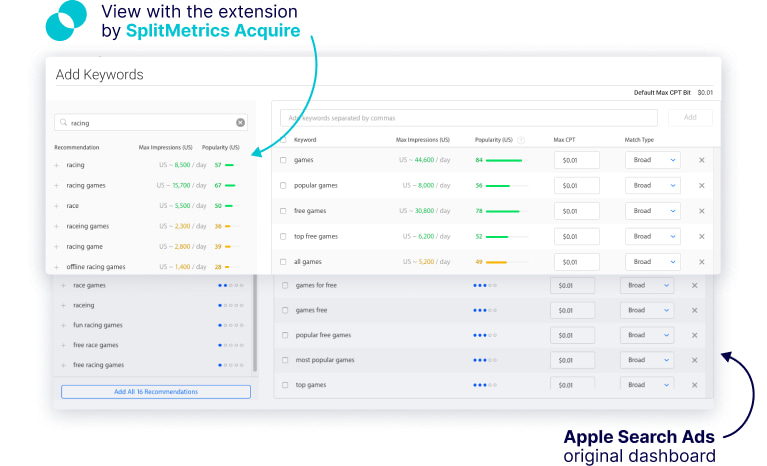
Task: Add free race games plus icon
Action: point(63,345)
